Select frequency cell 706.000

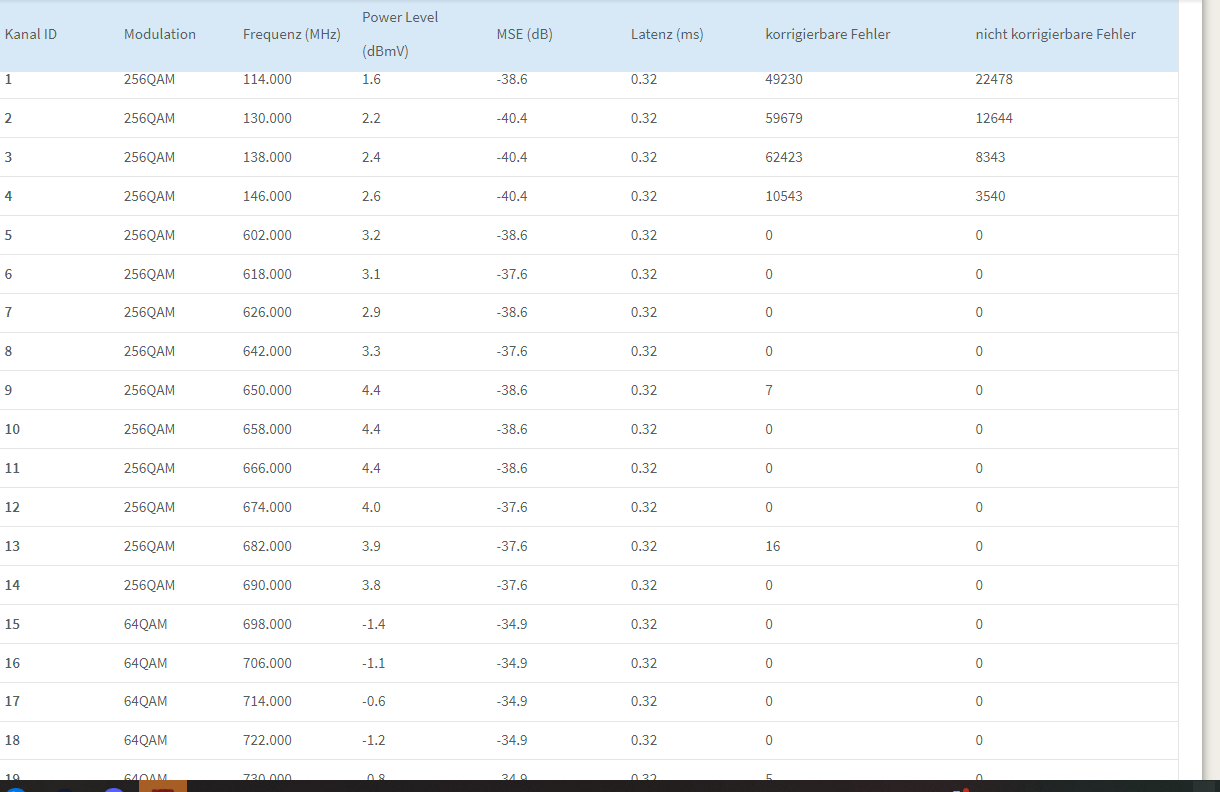pyautogui.click(x=267, y=663)
